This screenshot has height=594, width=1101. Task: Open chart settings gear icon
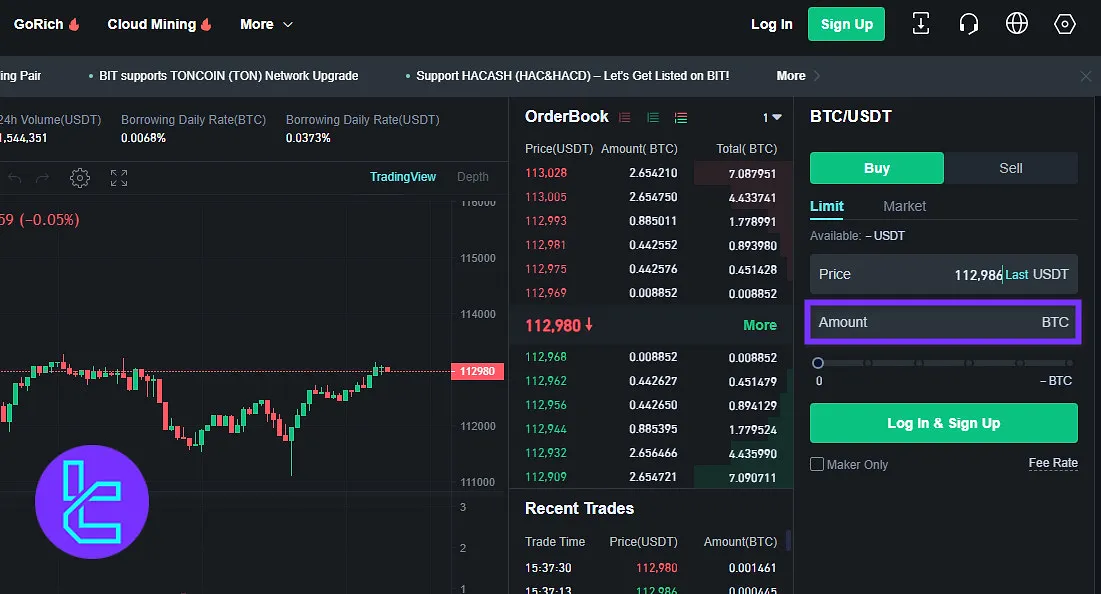[x=80, y=178]
